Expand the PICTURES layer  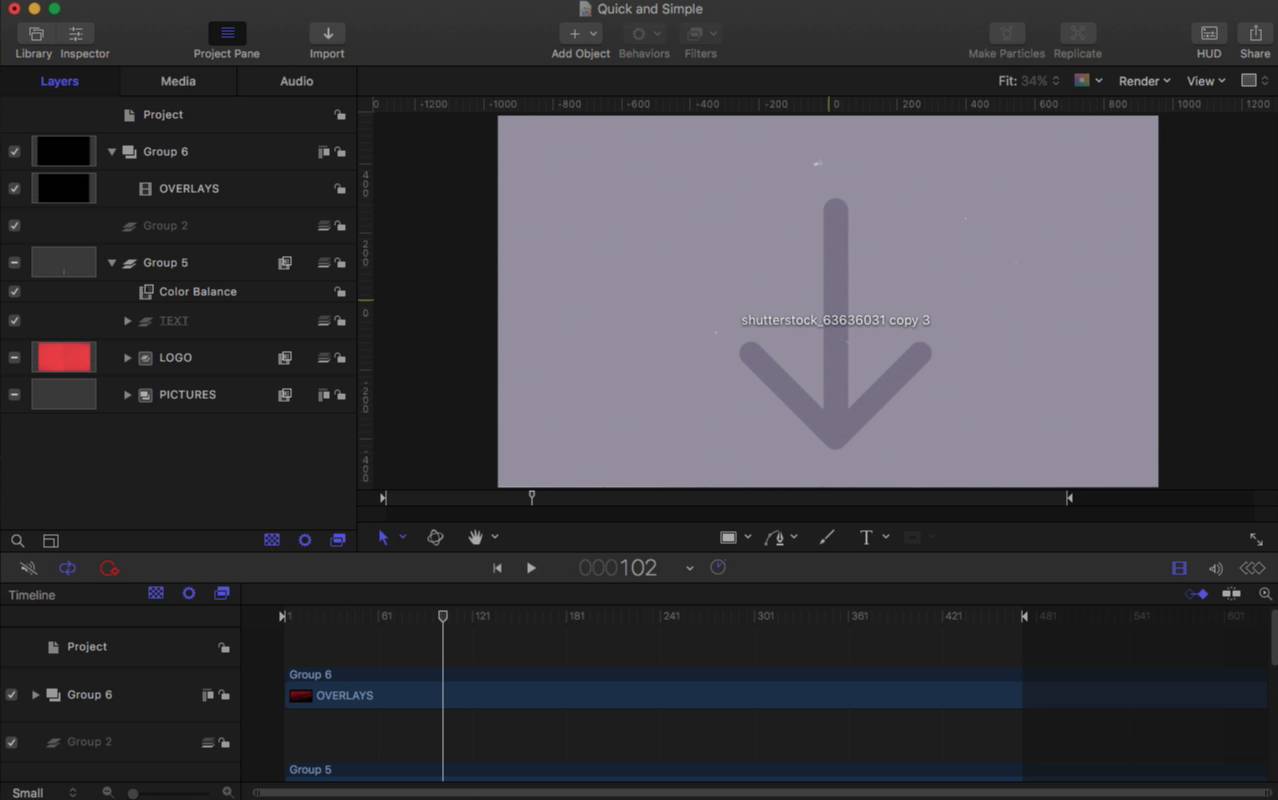[127, 395]
